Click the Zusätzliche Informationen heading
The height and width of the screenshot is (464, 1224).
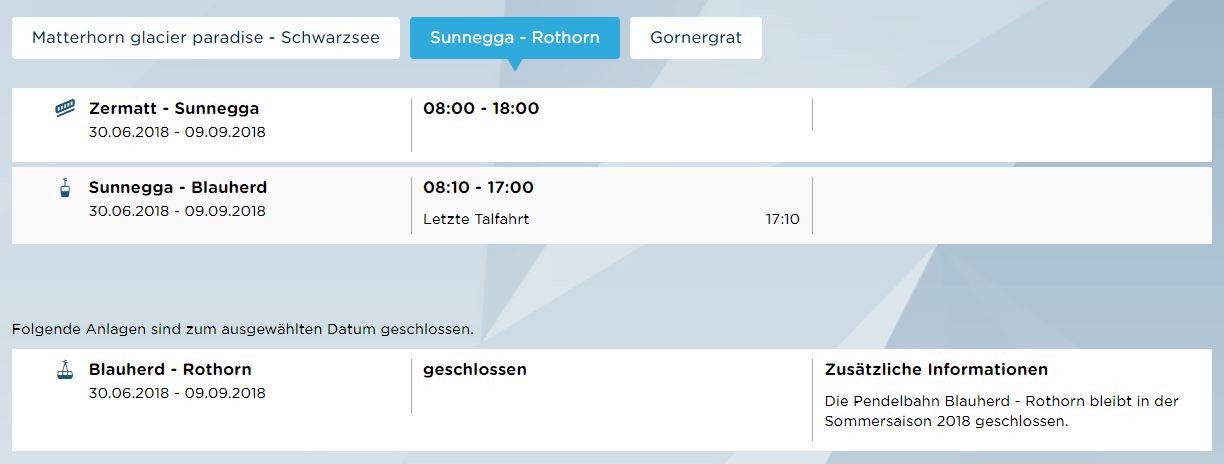pyautogui.click(x=936, y=369)
